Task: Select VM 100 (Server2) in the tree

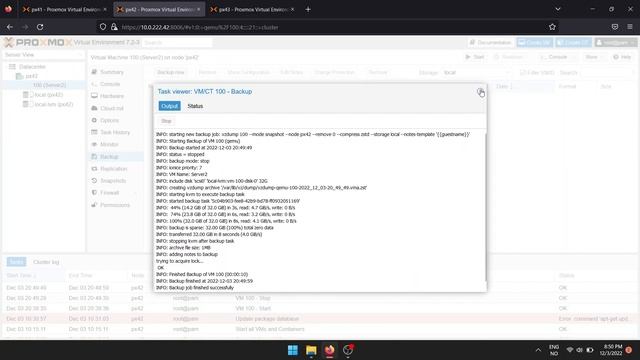Action: 49,85
